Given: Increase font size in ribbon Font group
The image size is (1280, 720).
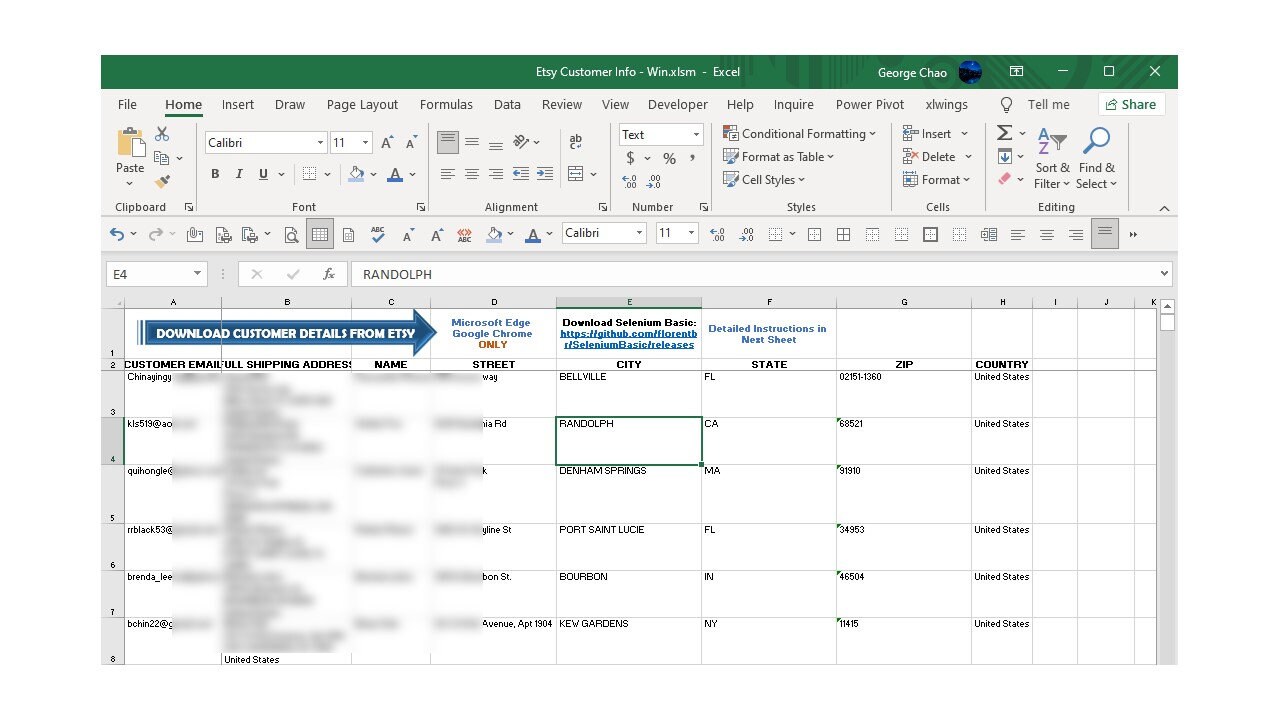Looking at the screenshot, I should click(386, 143).
